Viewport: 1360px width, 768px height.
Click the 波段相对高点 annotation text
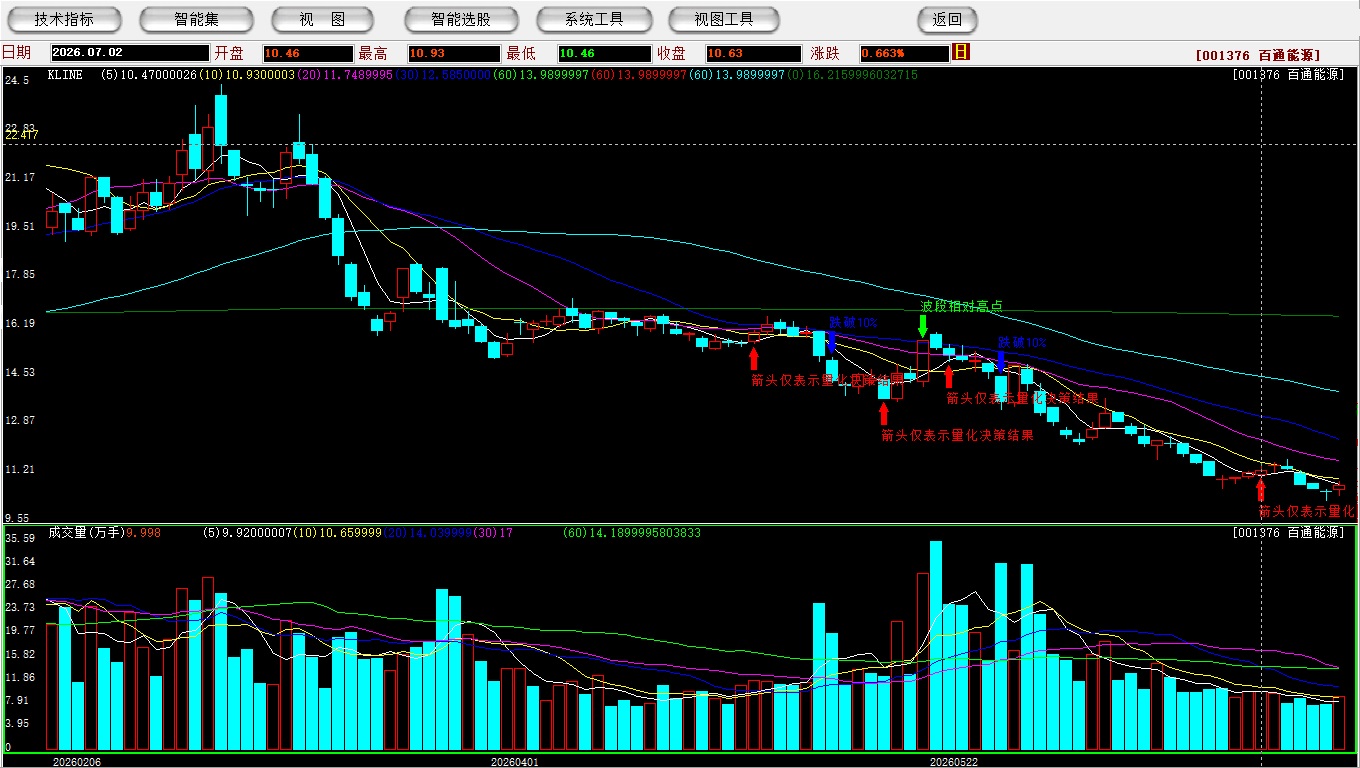pyautogui.click(x=961, y=306)
